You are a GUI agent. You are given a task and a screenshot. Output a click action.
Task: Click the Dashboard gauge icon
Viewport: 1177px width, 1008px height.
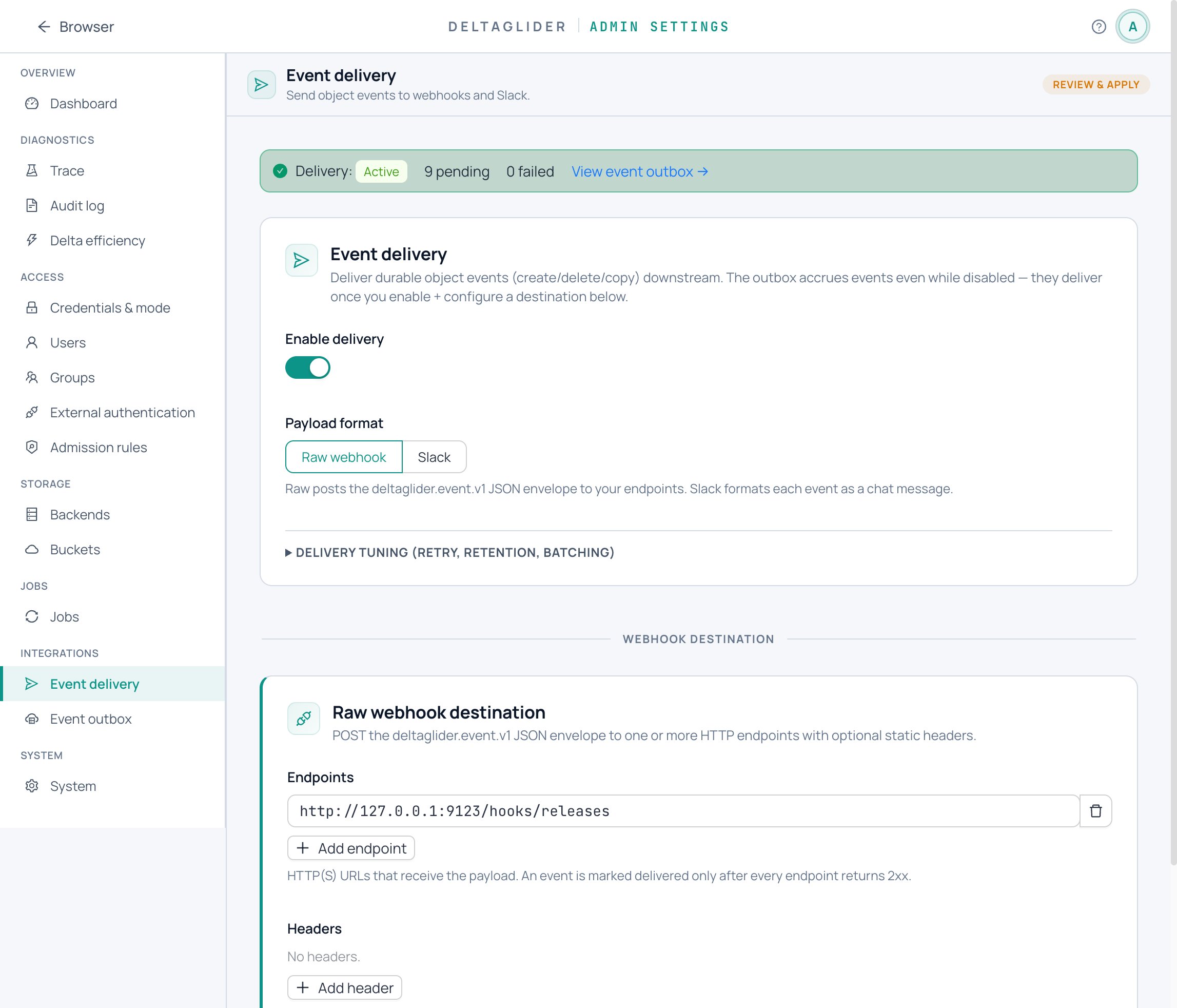pos(32,103)
